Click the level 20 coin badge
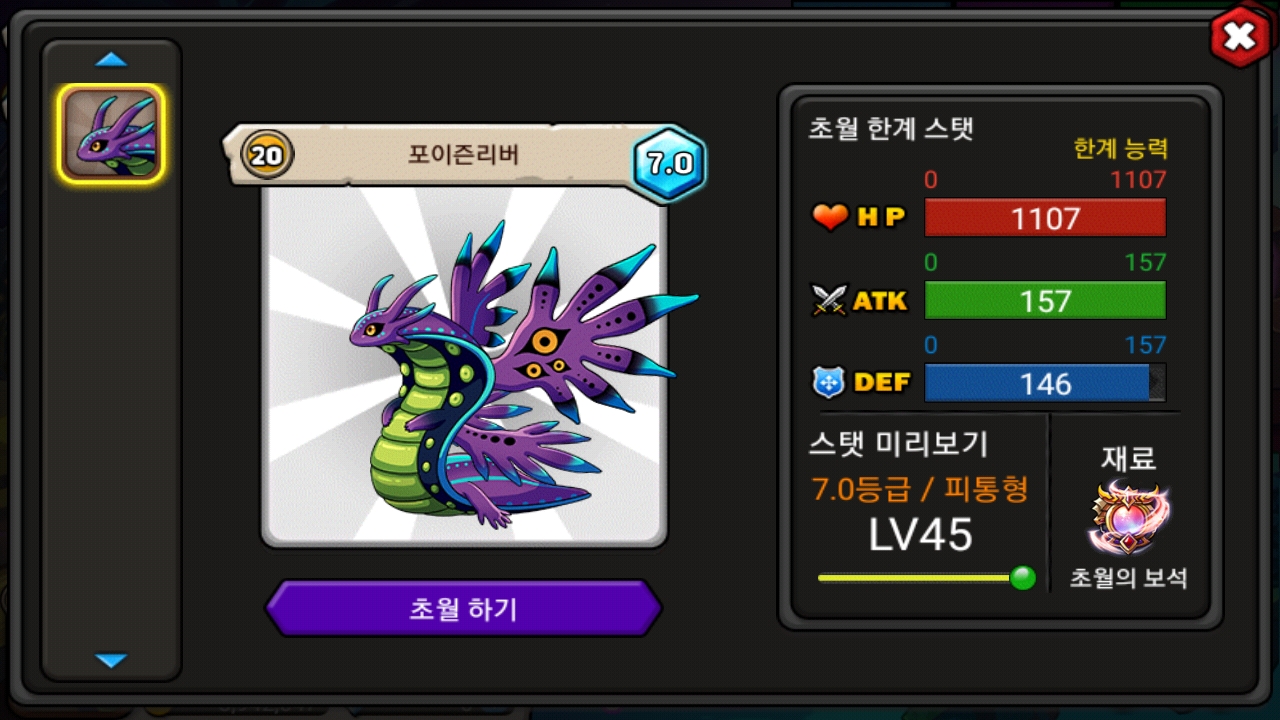Screen dimensions: 1280x720 [268, 155]
